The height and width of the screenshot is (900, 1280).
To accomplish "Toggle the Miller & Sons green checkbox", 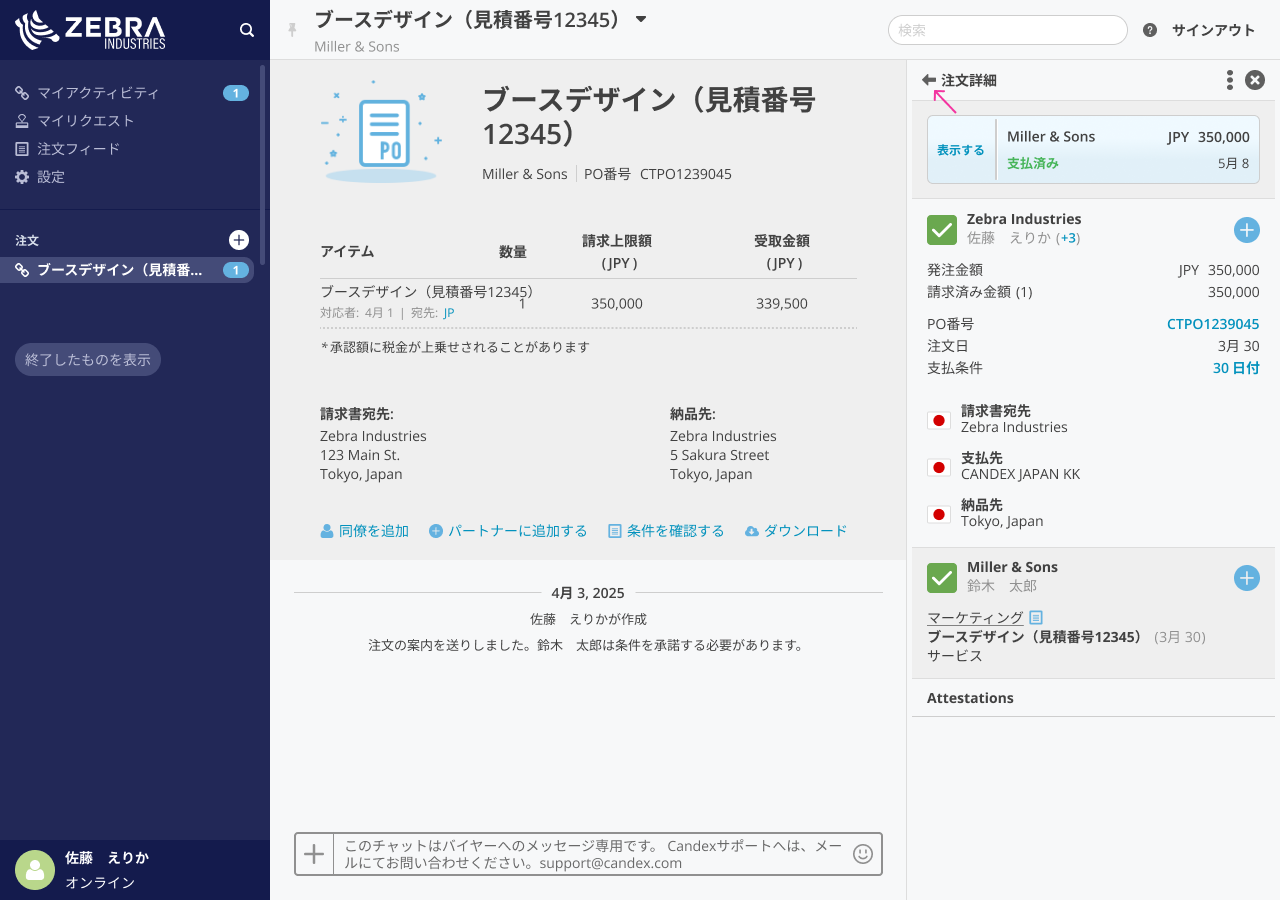I will (942, 578).
